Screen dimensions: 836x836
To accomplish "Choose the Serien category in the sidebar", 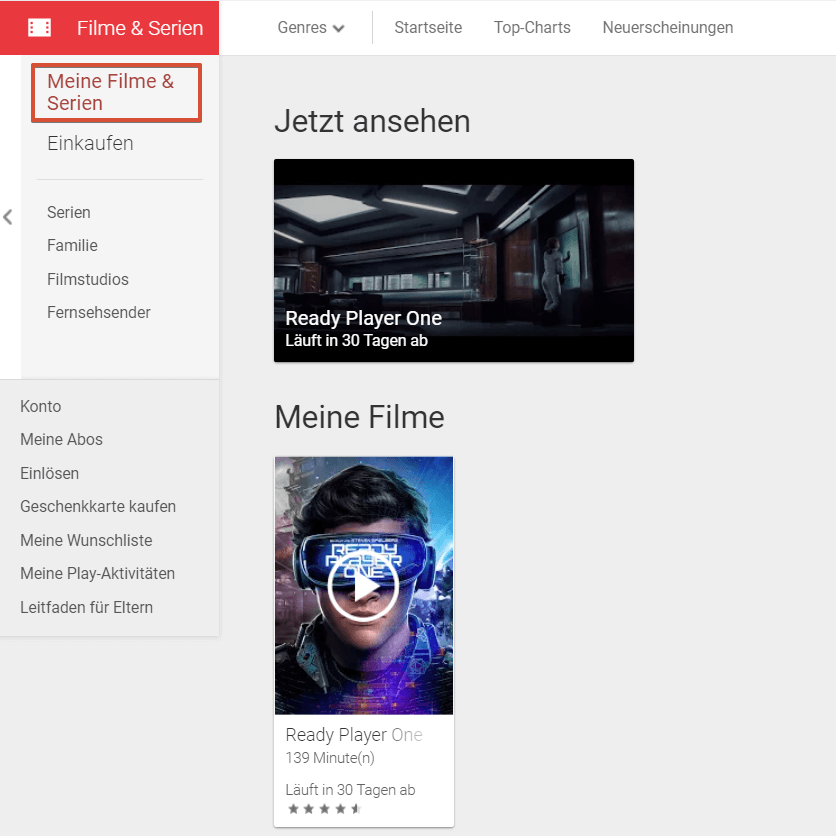I will pyautogui.click(x=69, y=212).
